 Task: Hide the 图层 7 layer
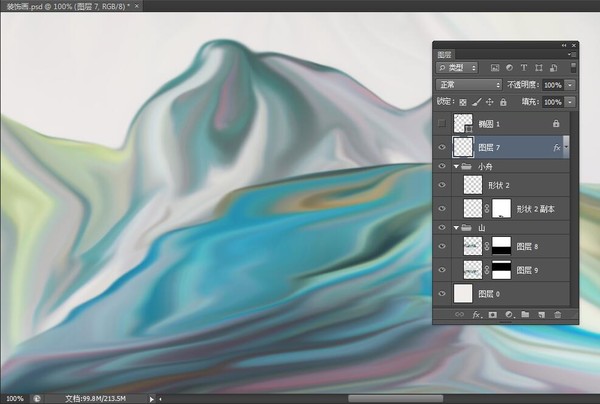click(x=442, y=147)
